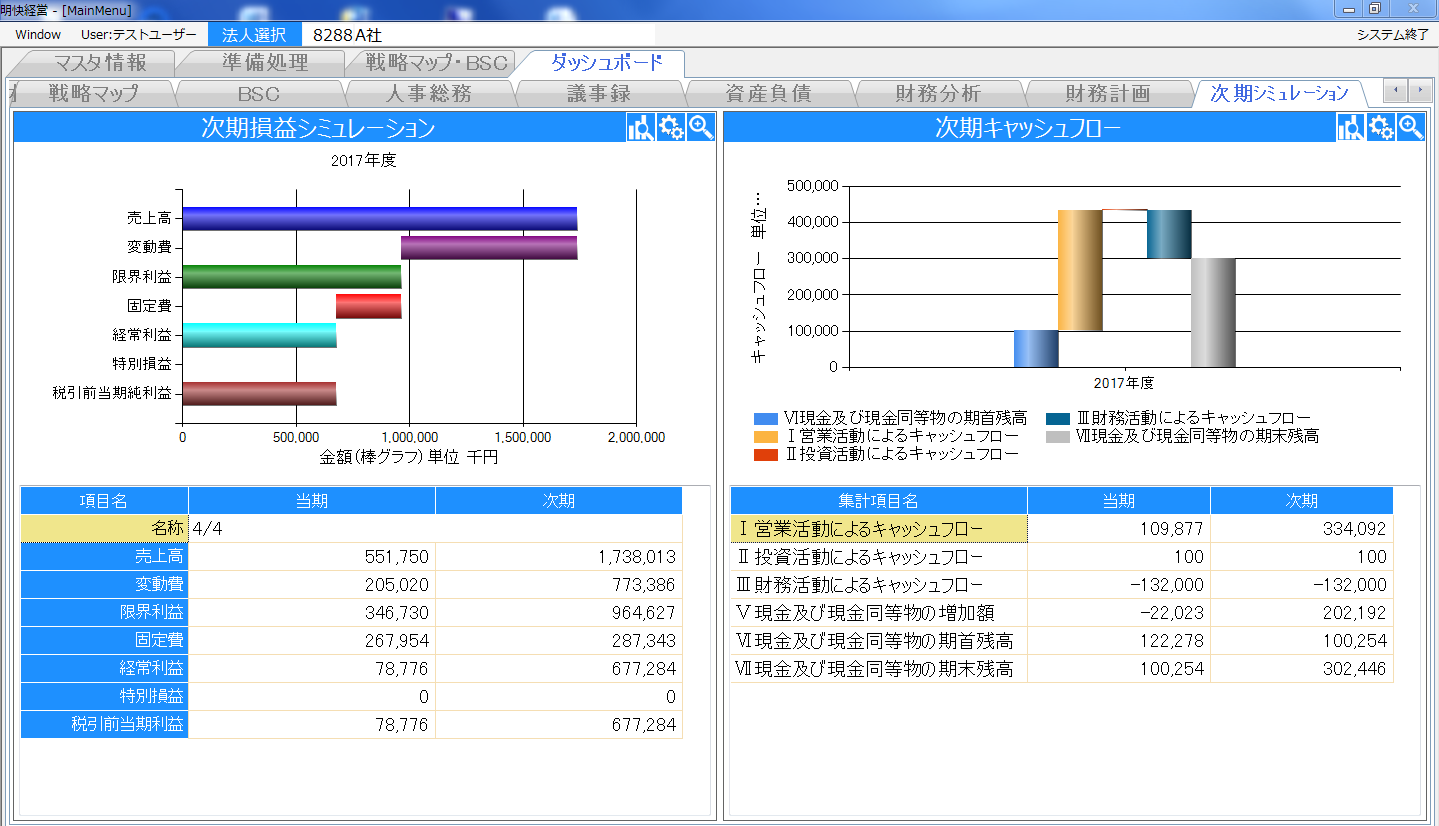The width and height of the screenshot is (1439, 826).
Task: Click the 次期 column header in profit table
Action: (x=558, y=501)
